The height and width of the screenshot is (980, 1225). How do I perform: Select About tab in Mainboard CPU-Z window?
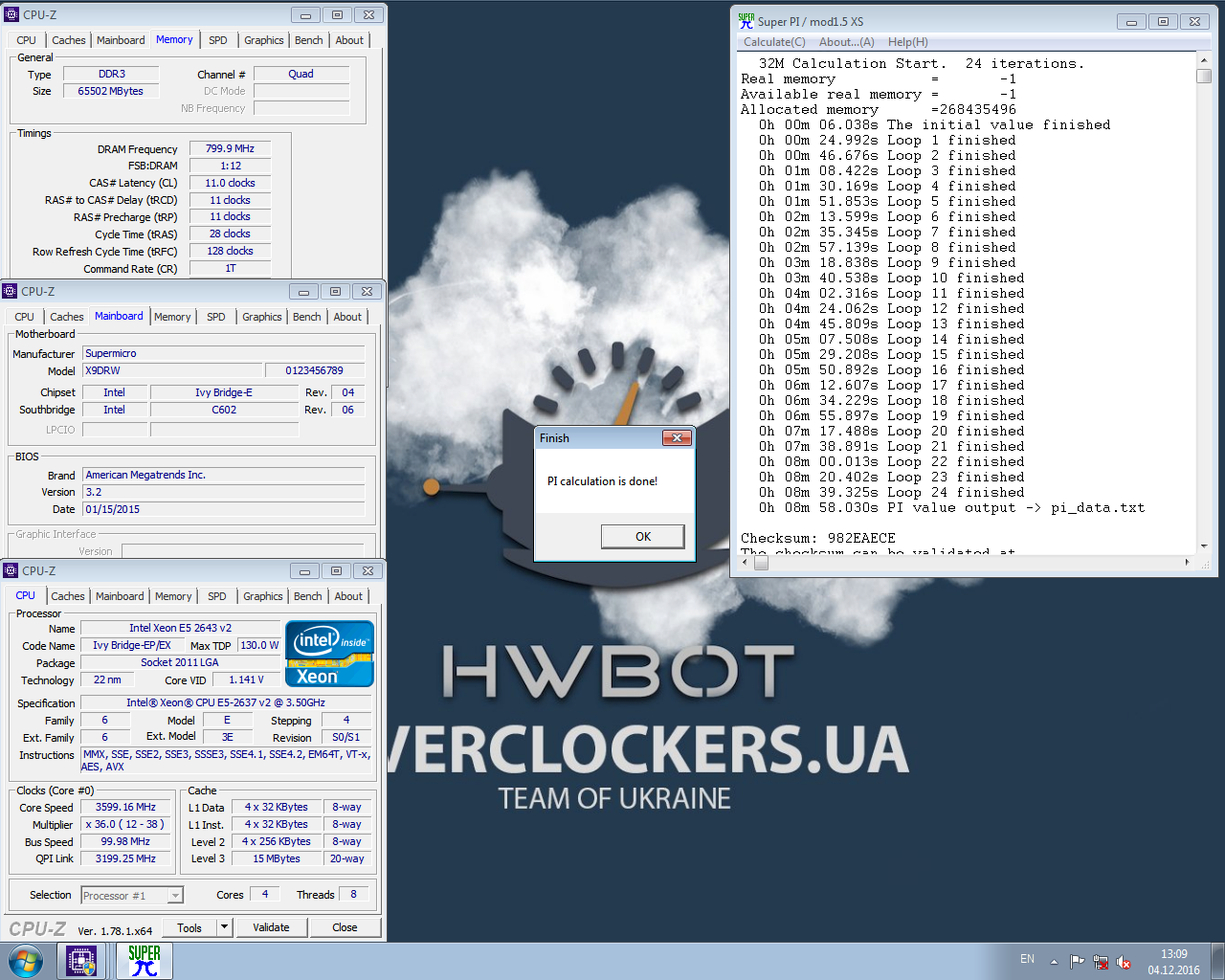coord(347,317)
